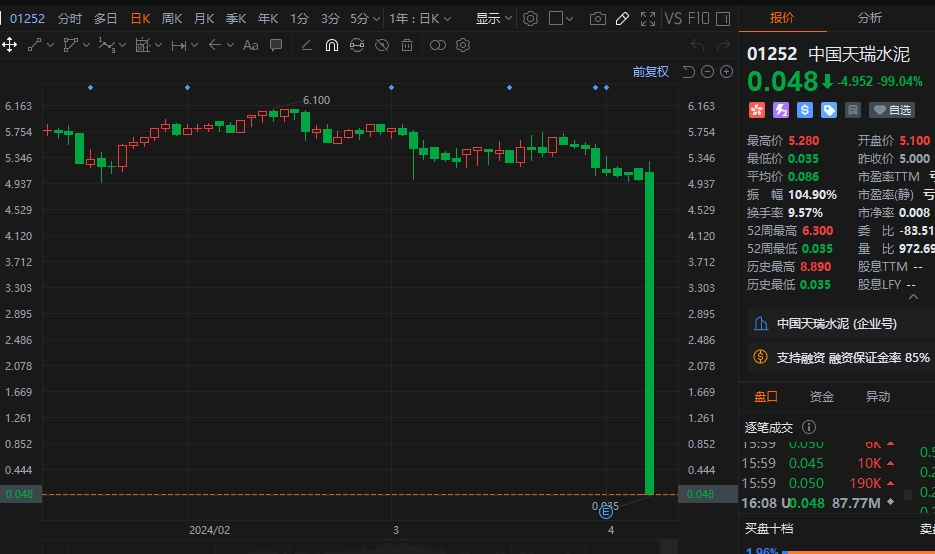This screenshot has height=554, width=935.
Task: Click the zoom out minus icon
Action: point(707,71)
